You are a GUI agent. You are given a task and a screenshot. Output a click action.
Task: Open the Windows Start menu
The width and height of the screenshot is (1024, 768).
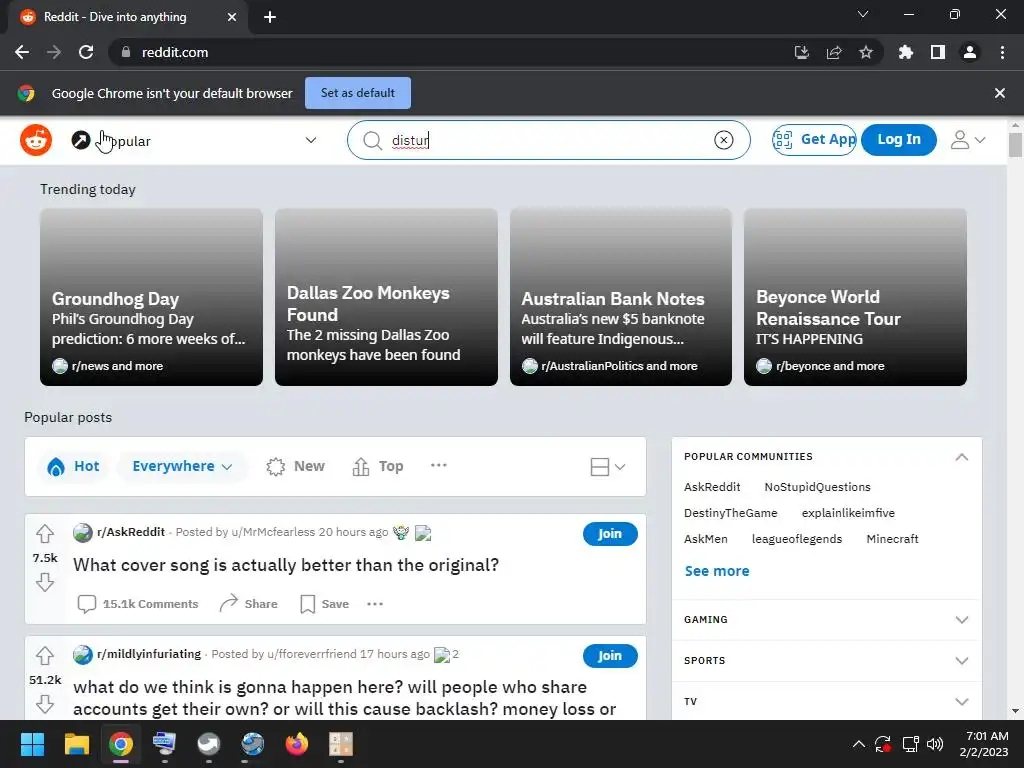tap(32, 744)
